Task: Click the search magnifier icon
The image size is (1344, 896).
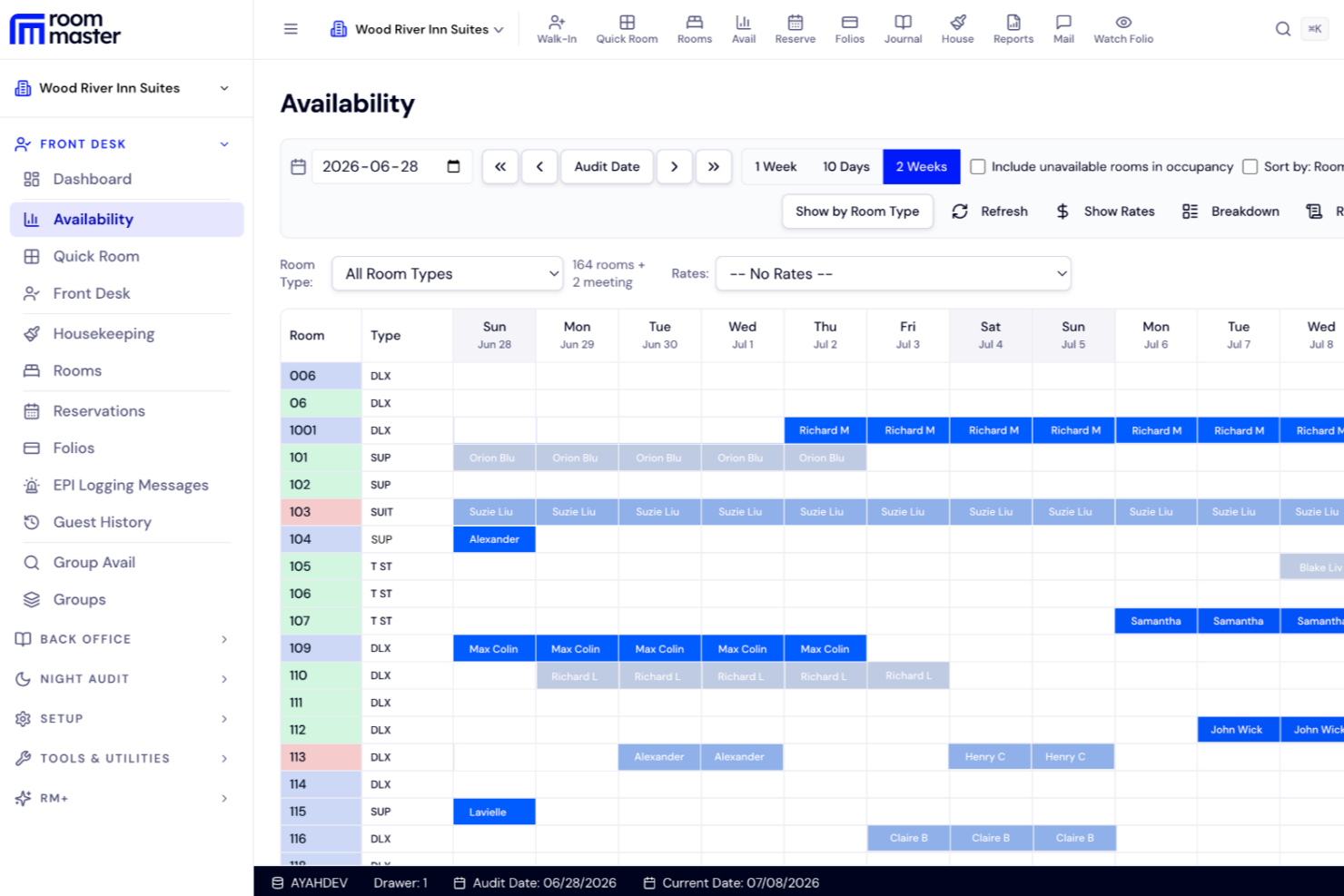Action: point(1282,29)
